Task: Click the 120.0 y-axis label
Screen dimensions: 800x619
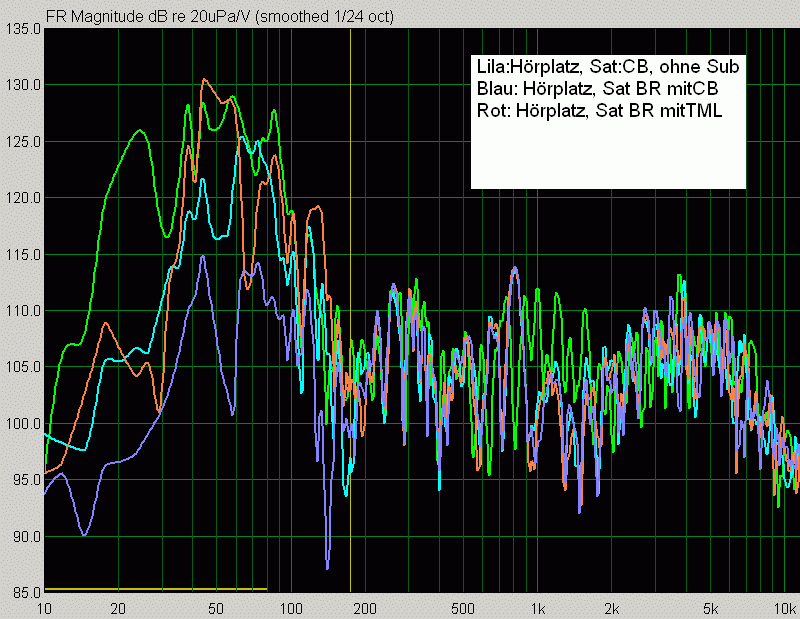Action: 23,198
